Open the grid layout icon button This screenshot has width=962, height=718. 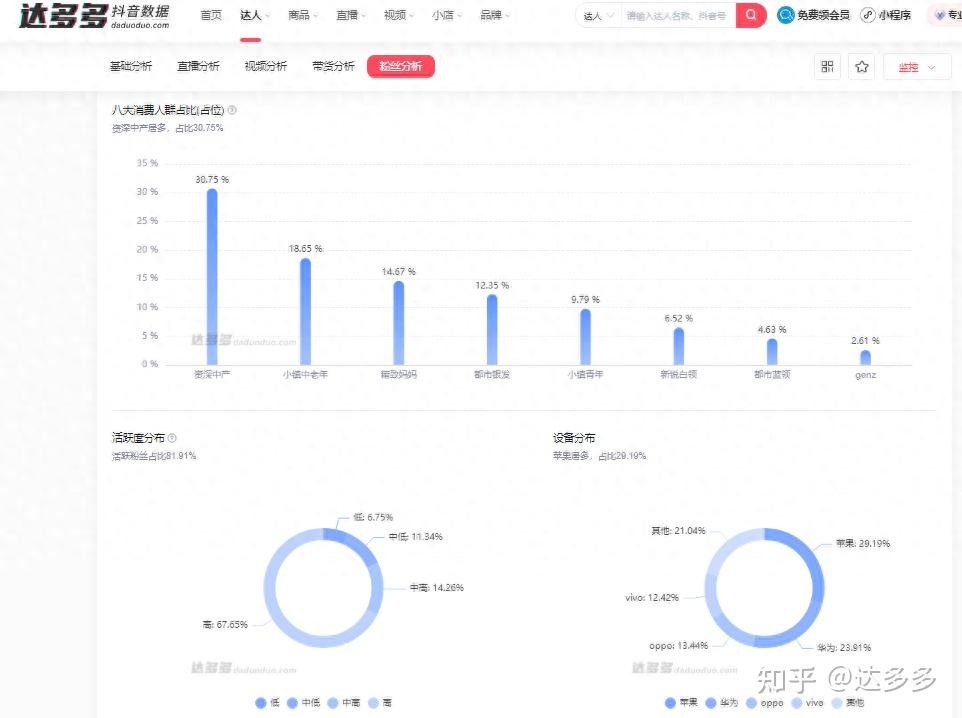[827, 66]
